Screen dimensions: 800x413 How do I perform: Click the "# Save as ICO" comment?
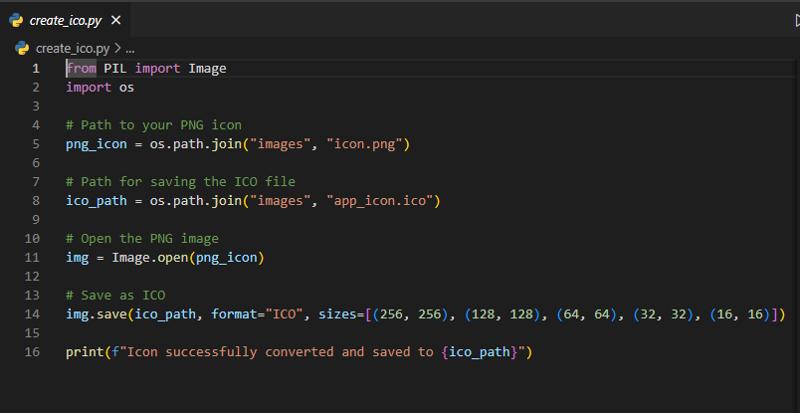(x=115, y=296)
